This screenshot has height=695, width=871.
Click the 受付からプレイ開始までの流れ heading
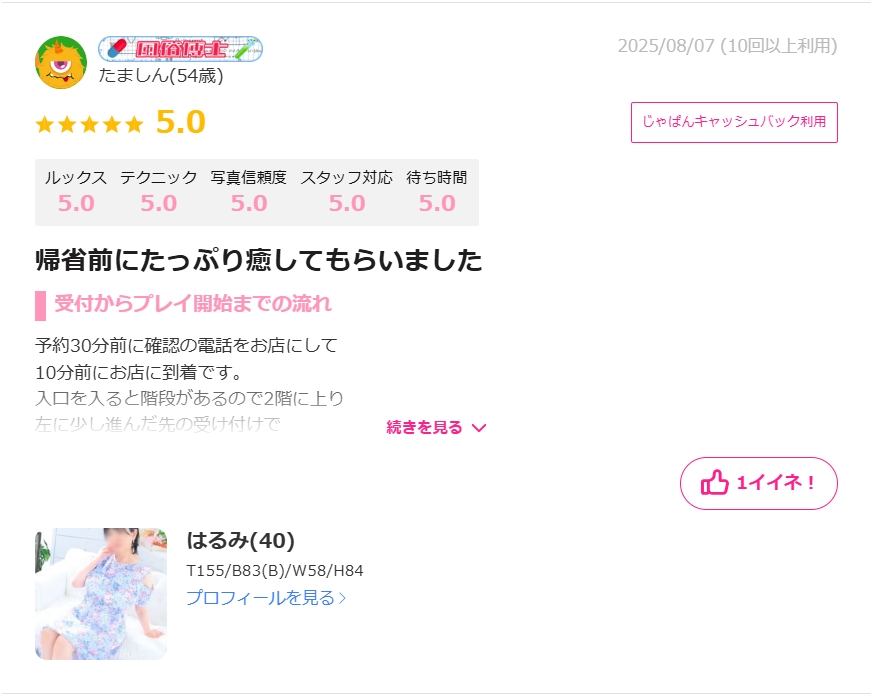pyautogui.click(x=193, y=304)
